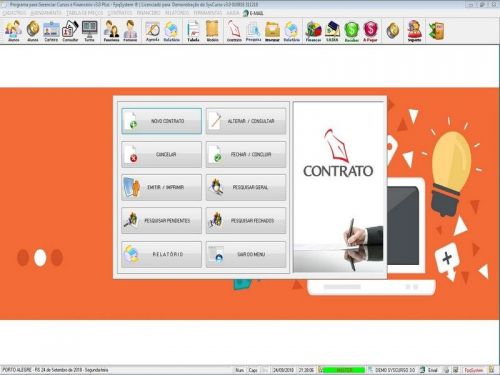Image resolution: width=500 pixels, height=375 pixels.
Task: Click the man and woman people icon
Action: [111, 31]
